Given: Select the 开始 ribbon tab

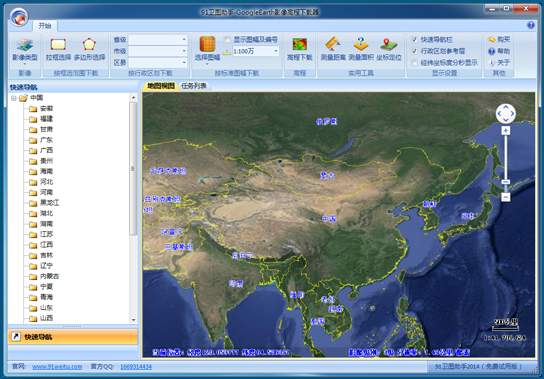Looking at the screenshot, I should tap(45, 26).
